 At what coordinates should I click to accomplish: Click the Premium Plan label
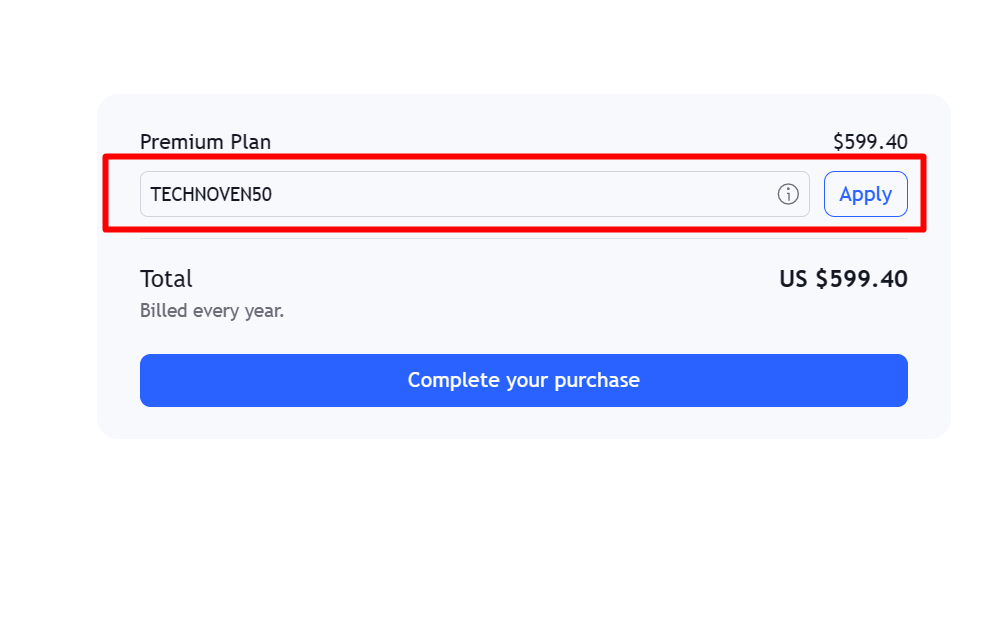click(x=205, y=142)
